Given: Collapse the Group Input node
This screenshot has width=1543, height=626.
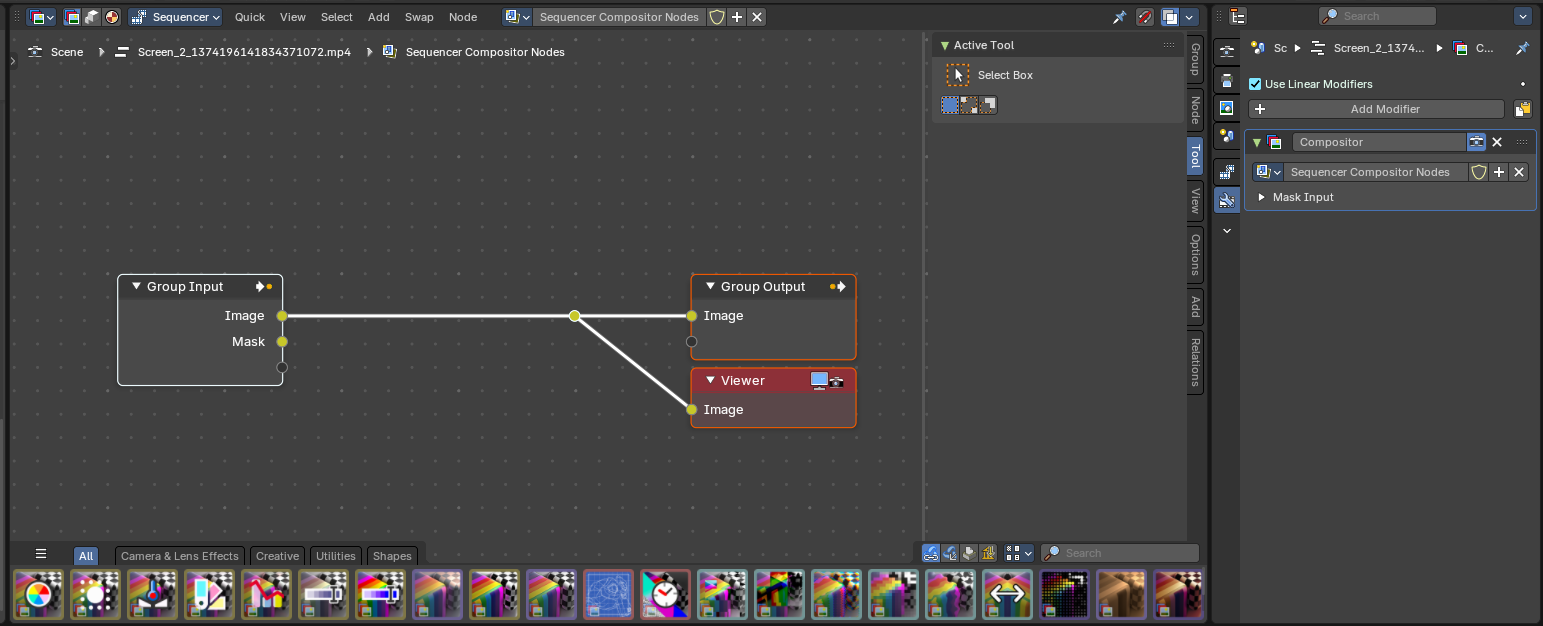Looking at the screenshot, I should coord(137,287).
